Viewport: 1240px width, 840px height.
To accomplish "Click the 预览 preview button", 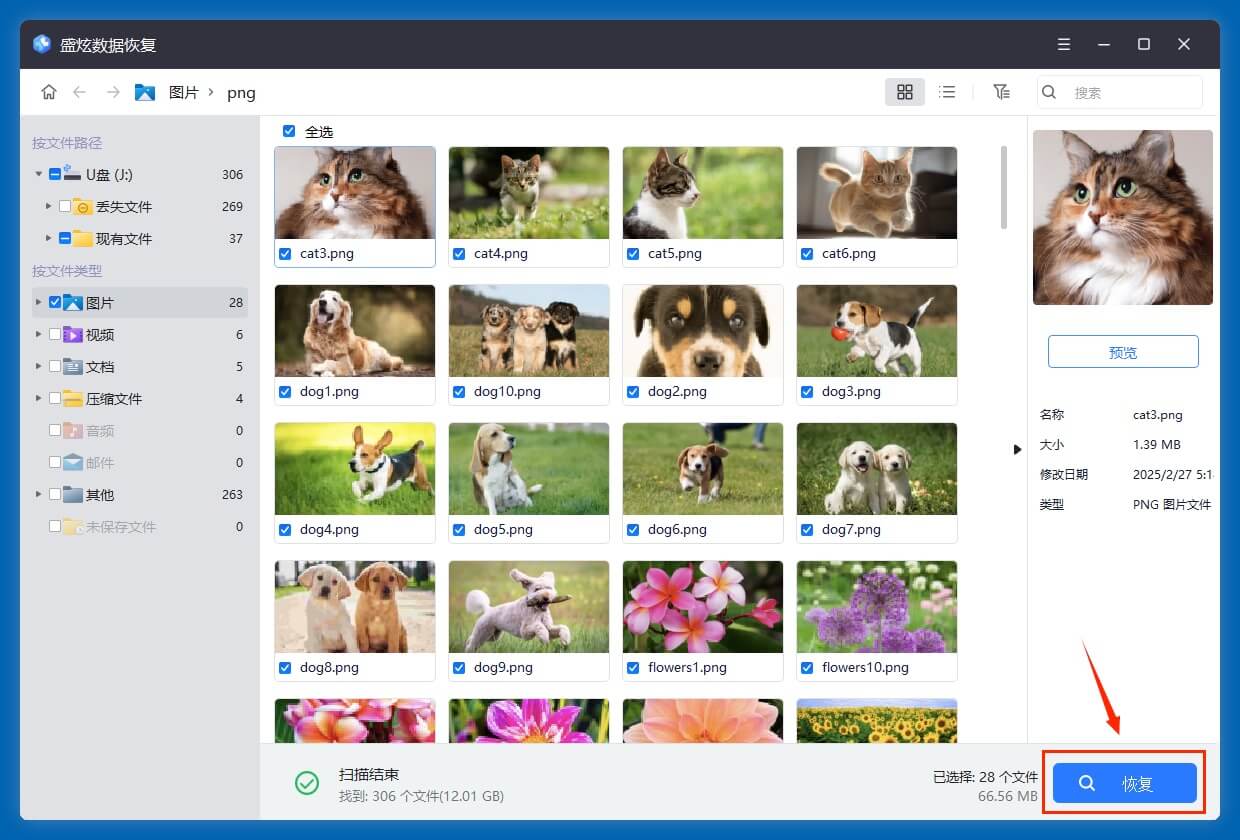I will (1122, 352).
